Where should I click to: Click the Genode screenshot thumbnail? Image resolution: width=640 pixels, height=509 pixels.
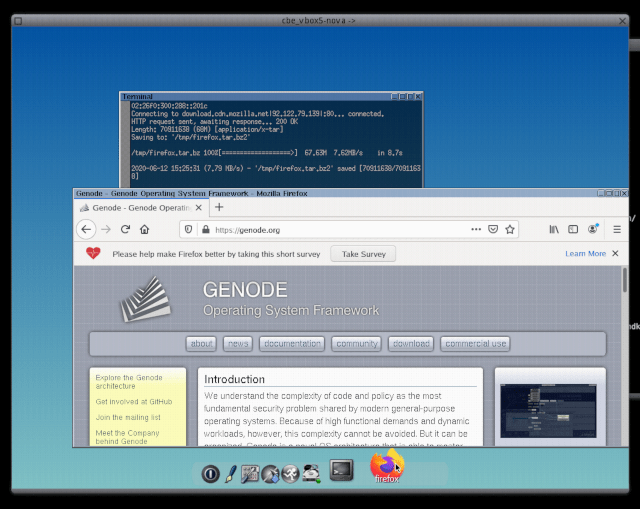548,411
